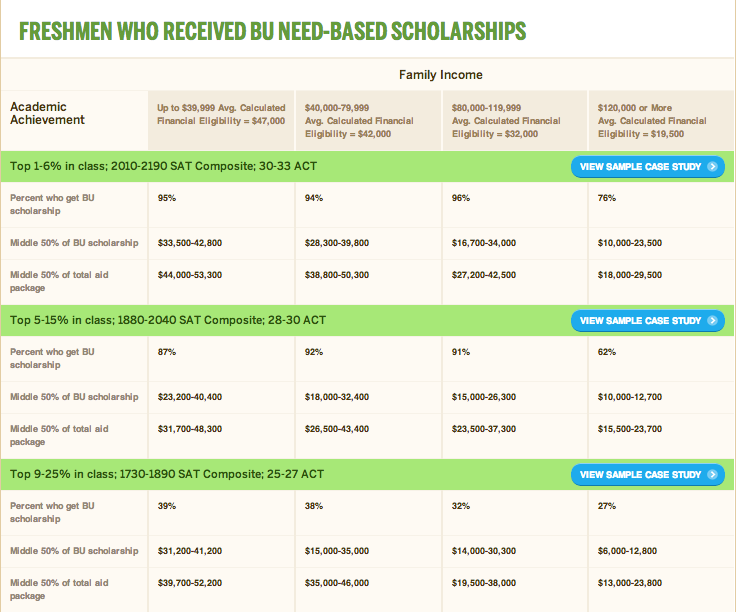The height and width of the screenshot is (612, 736).
Task: Select the Academic Achievement column header
Action: [x=47, y=113]
